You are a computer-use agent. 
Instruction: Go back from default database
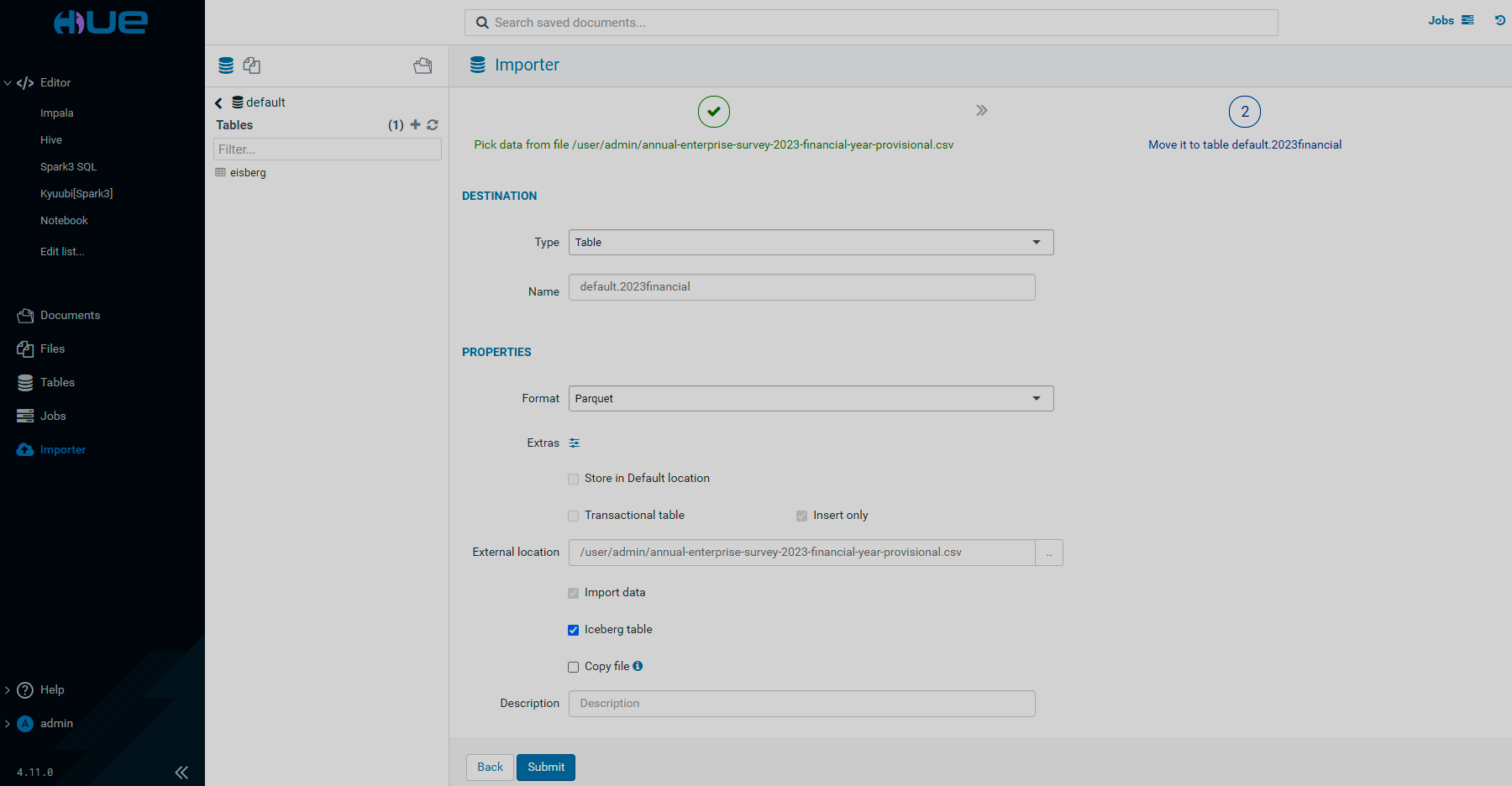[x=218, y=102]
